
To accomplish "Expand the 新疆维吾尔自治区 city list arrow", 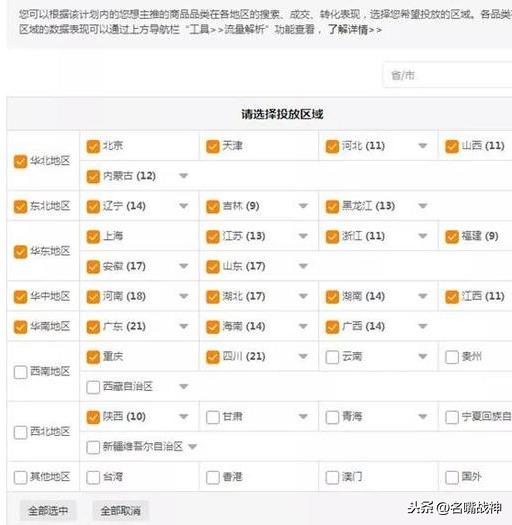I will pyautogui.click(x=192, y=446).
